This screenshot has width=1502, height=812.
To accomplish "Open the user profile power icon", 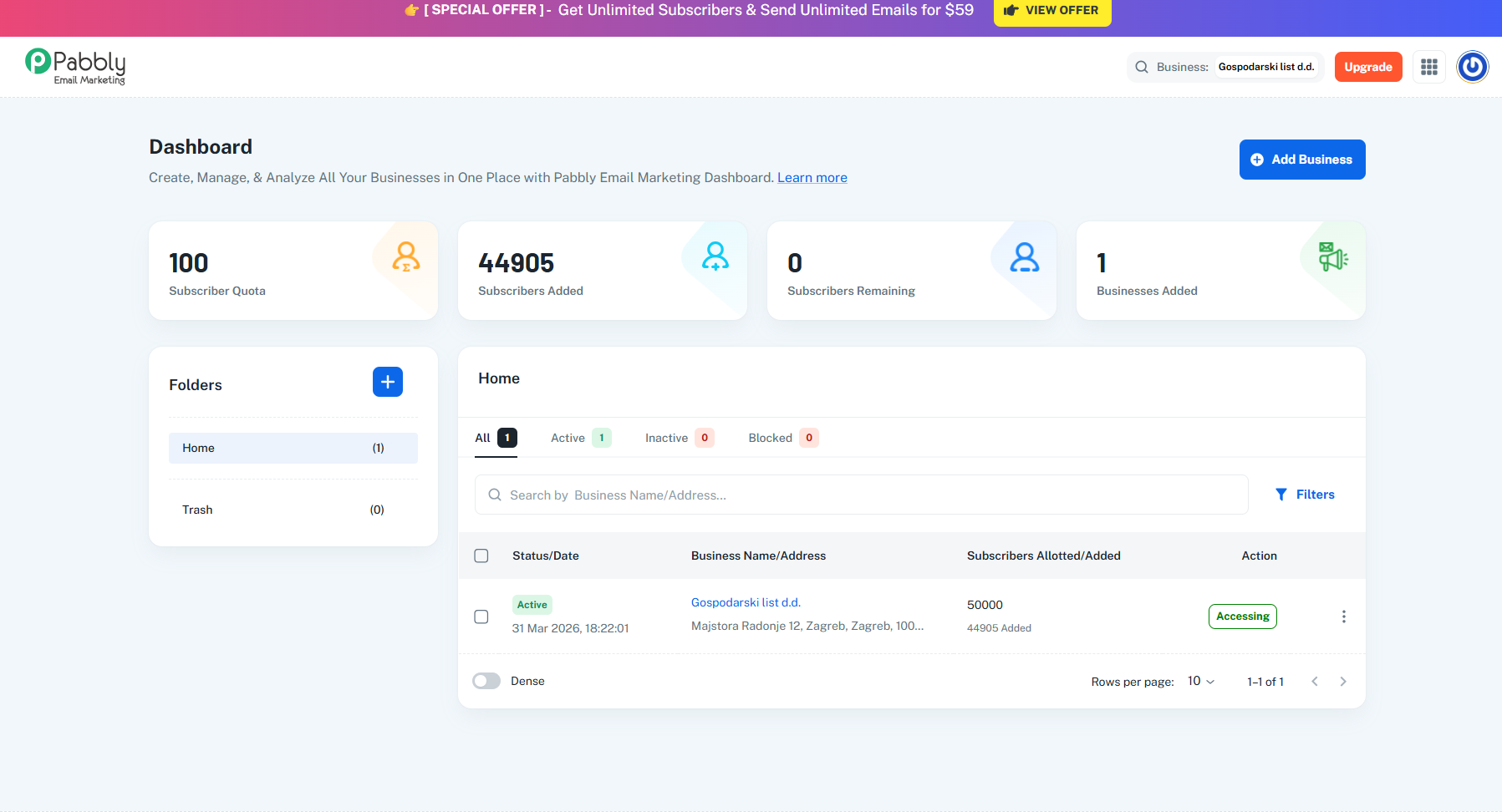I will [x=1473, y=67].
